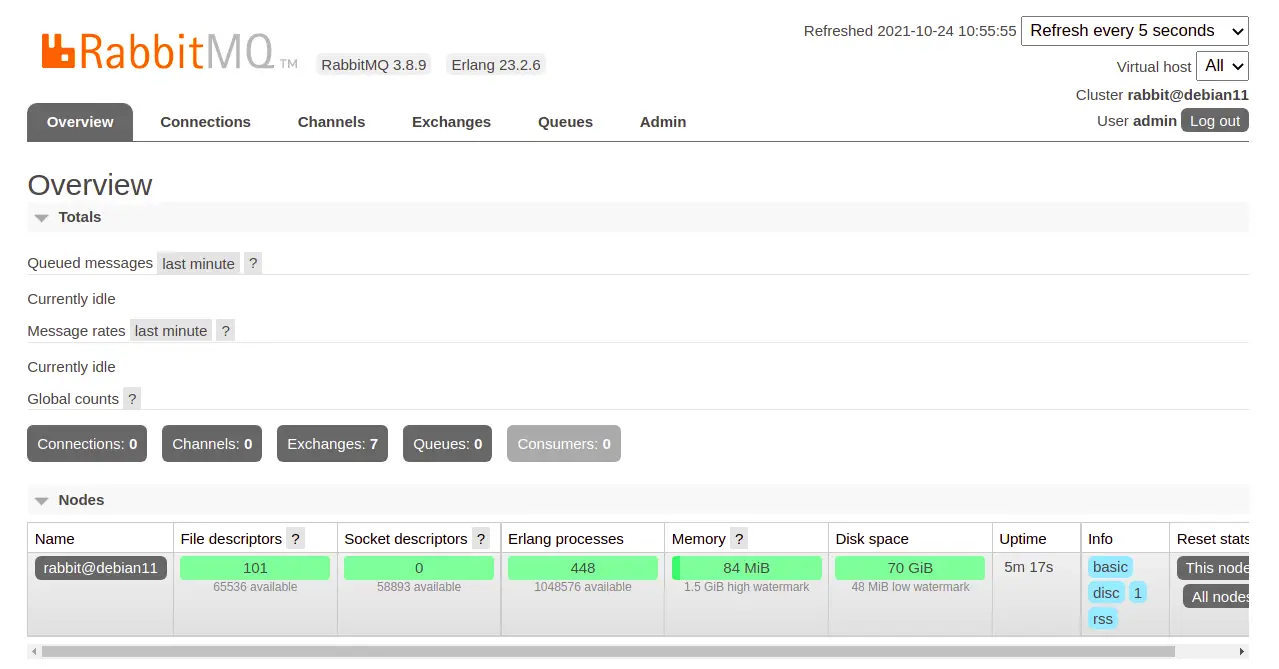Open the help for Message rates
This screenshot has width=1279, height=669.
(225, 330)
